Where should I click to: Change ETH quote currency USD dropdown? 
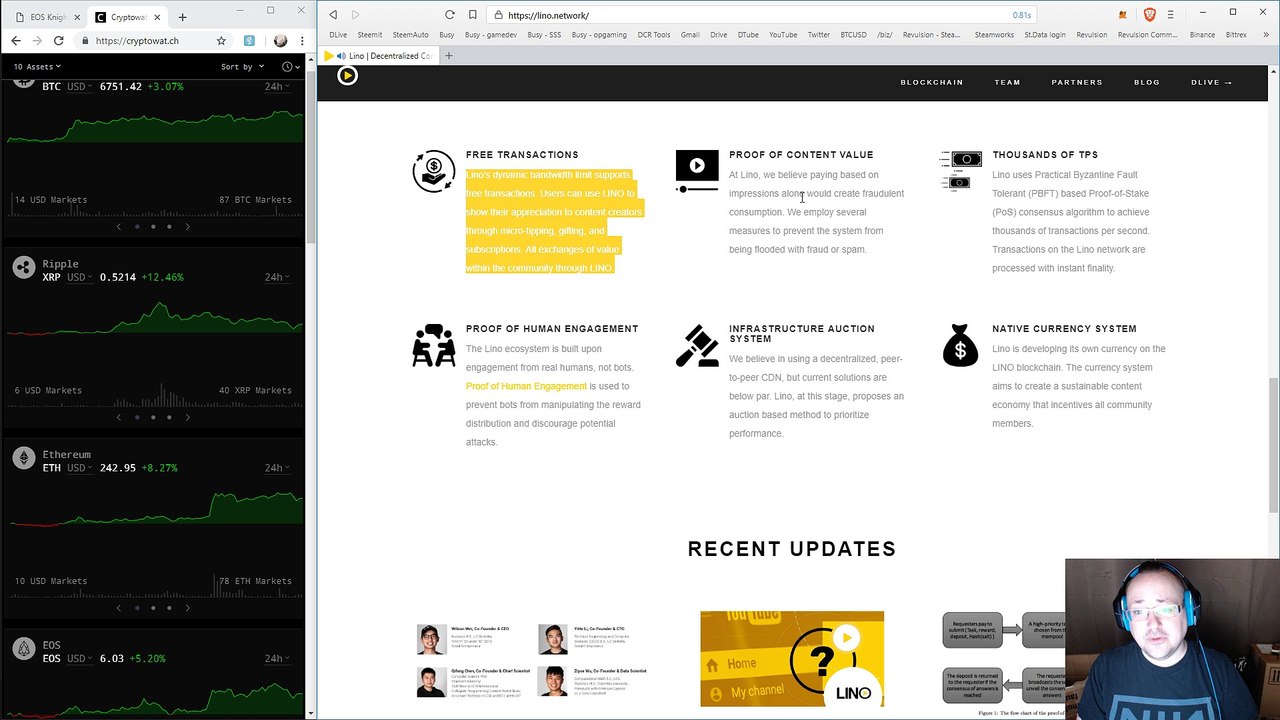(x=79, y=468)
